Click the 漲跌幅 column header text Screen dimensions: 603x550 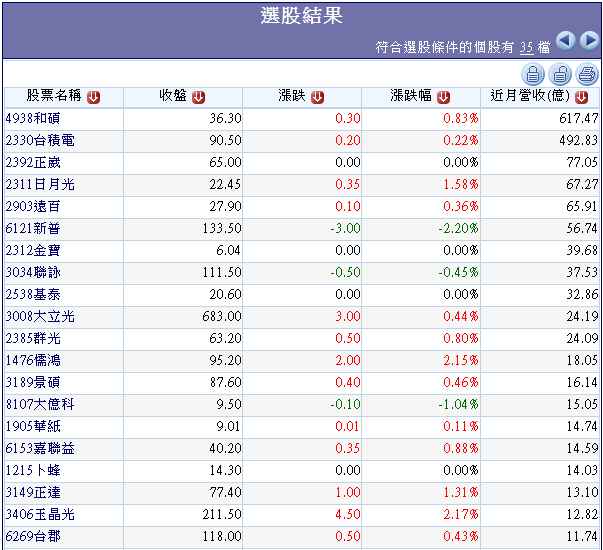(x=411, y=95)
